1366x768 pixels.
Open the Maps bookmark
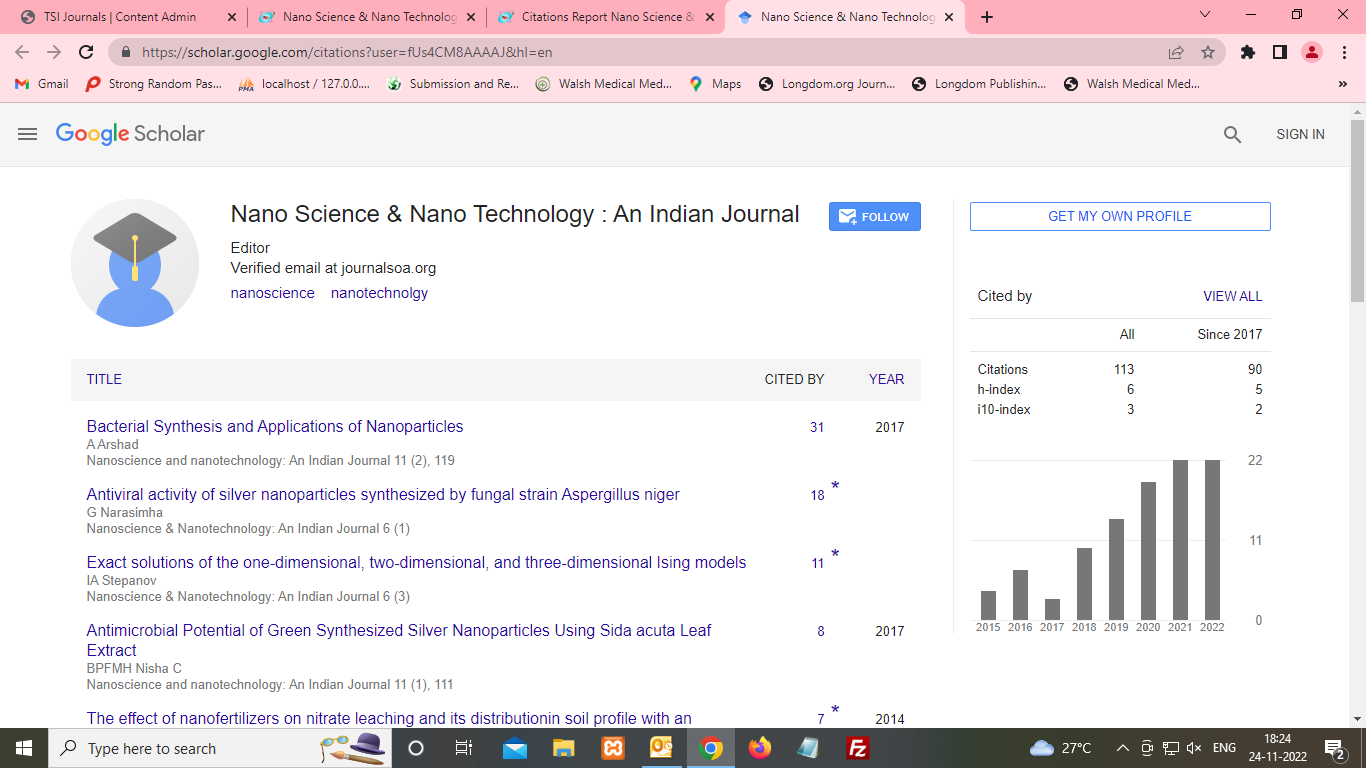click(715, 84)
